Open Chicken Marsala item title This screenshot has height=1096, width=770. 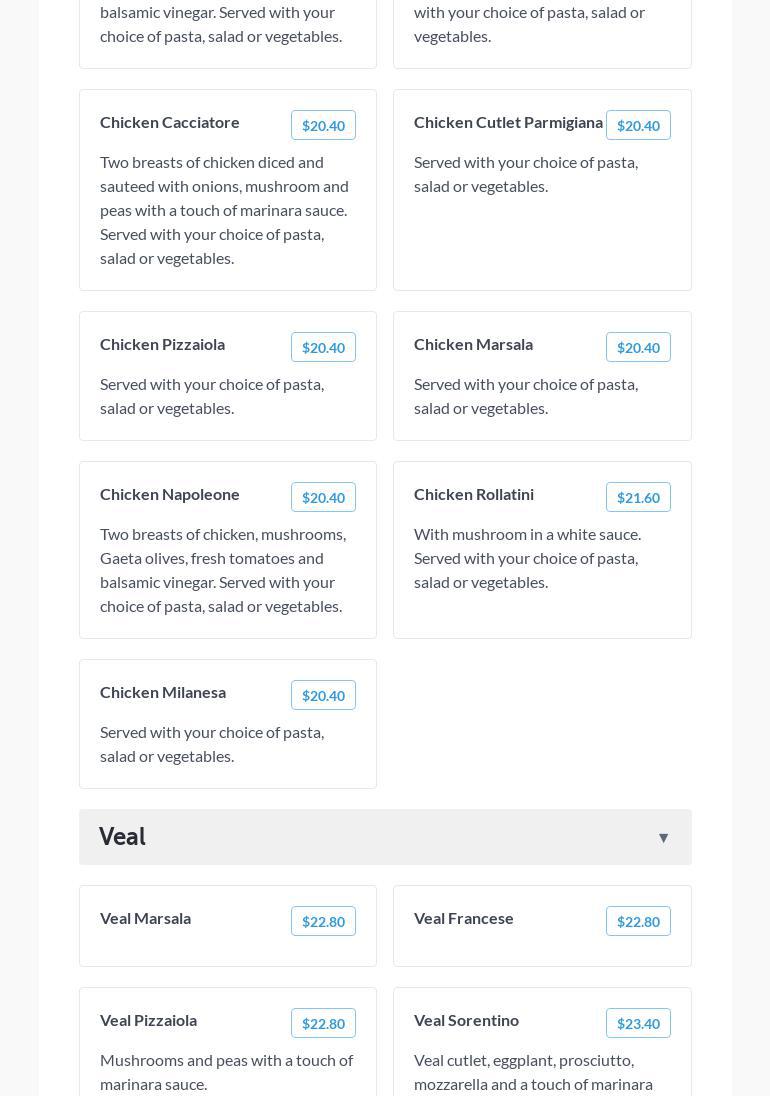[473, 344]
